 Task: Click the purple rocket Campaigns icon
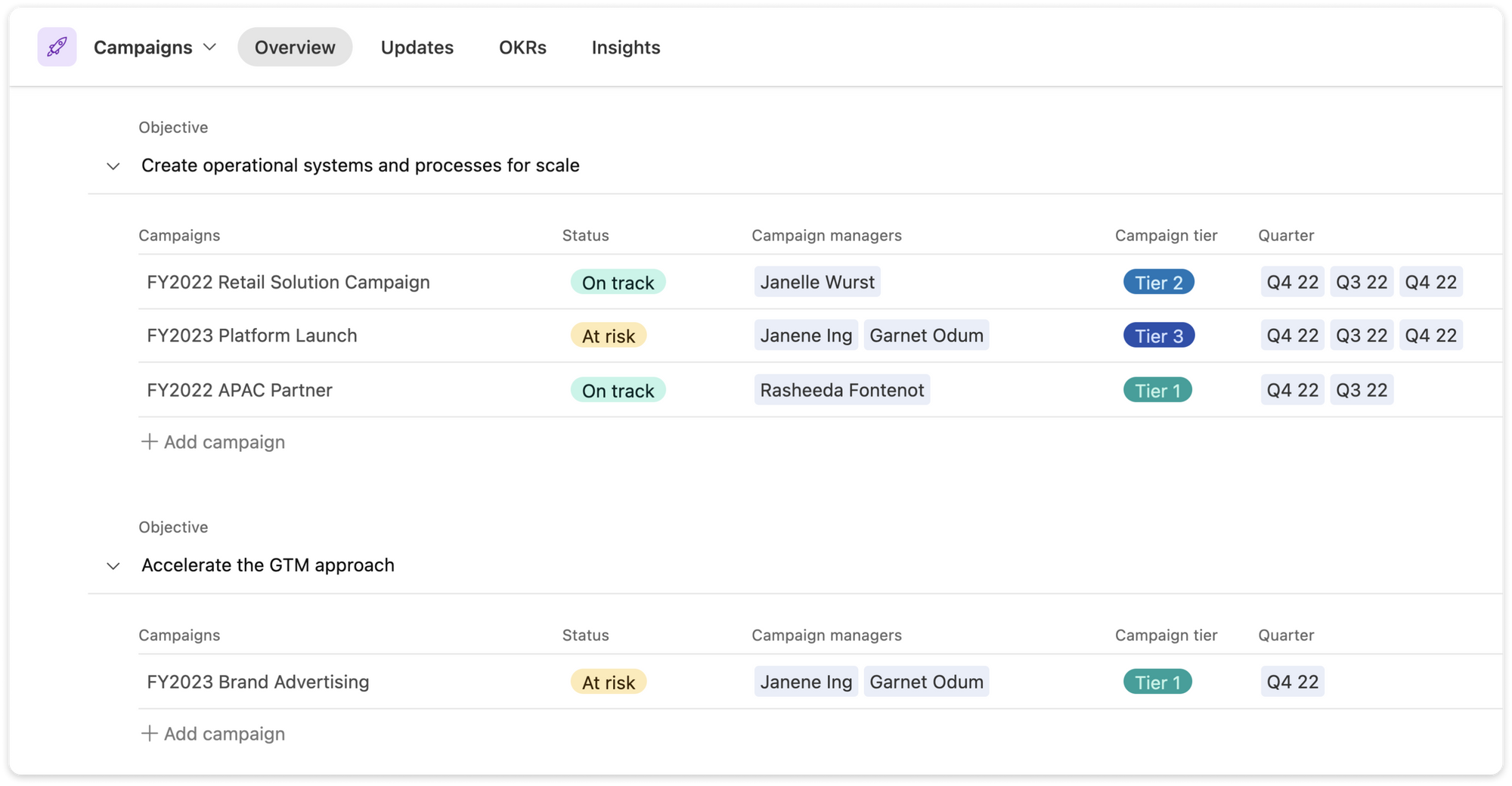57,47
